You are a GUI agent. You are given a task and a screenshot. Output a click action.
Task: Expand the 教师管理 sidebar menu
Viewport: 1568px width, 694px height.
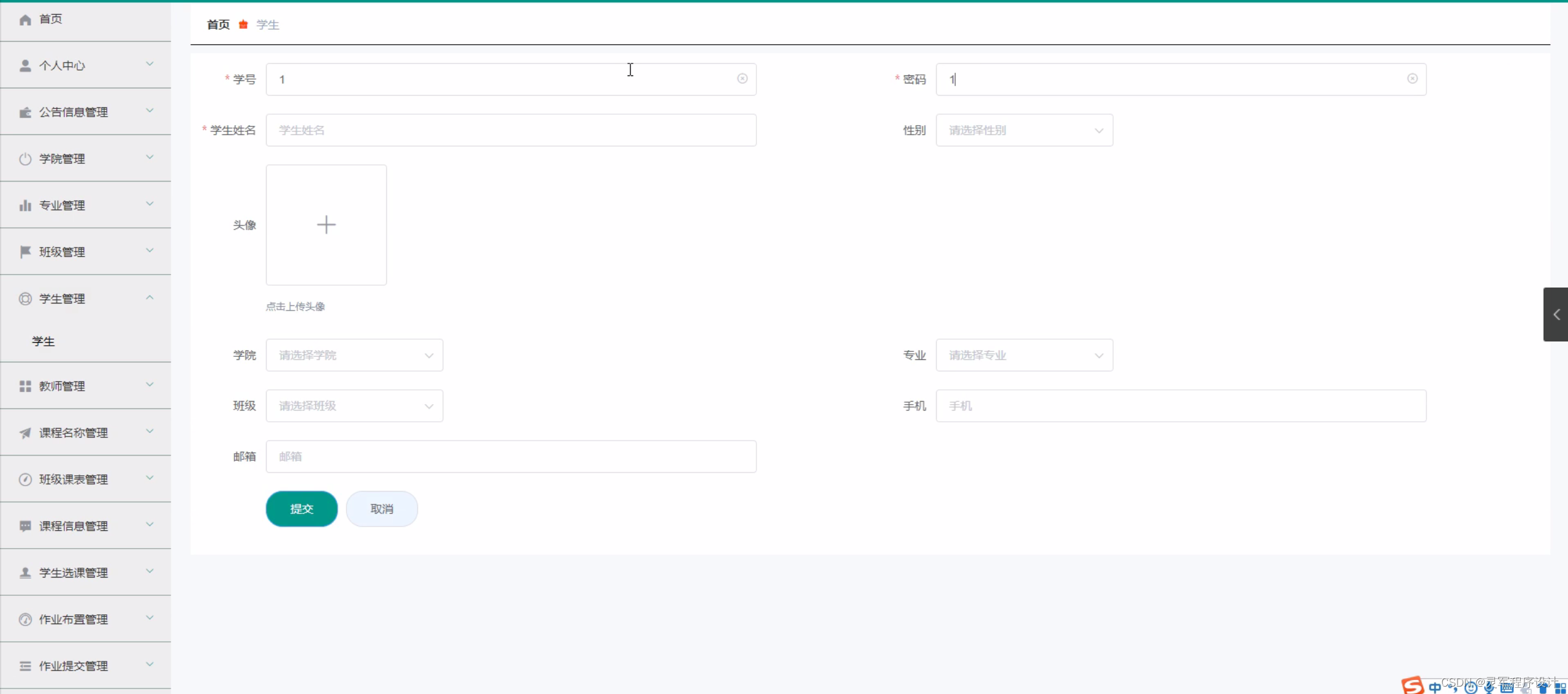(86, 386)
